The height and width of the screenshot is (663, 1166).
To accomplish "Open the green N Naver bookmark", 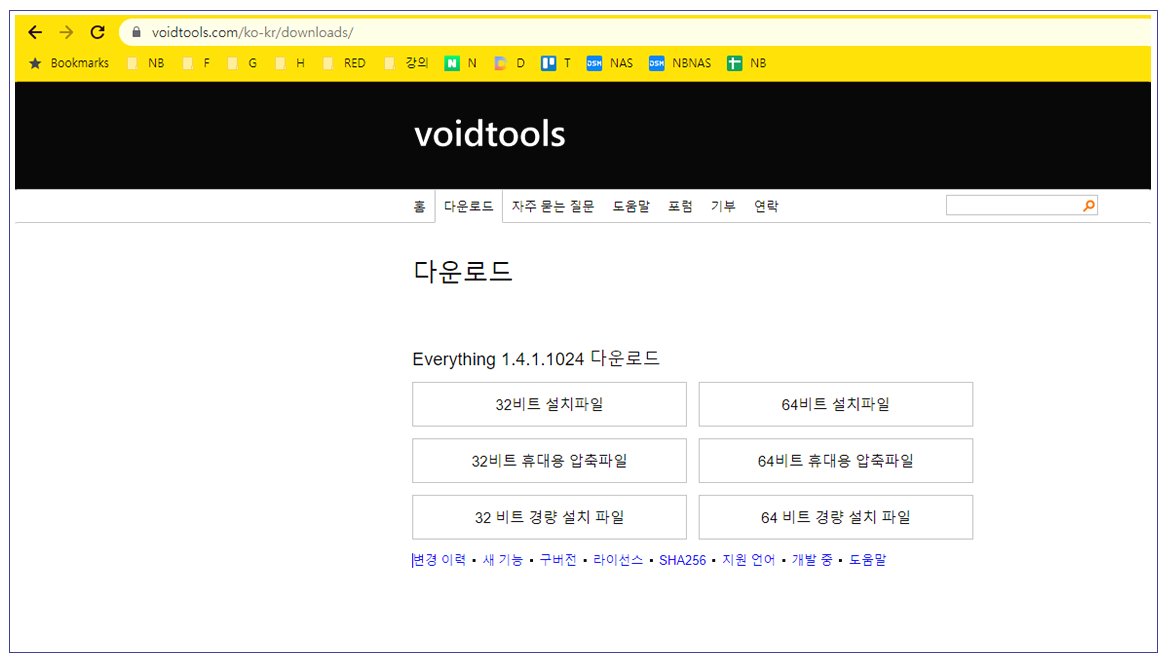I will point(461,63).
